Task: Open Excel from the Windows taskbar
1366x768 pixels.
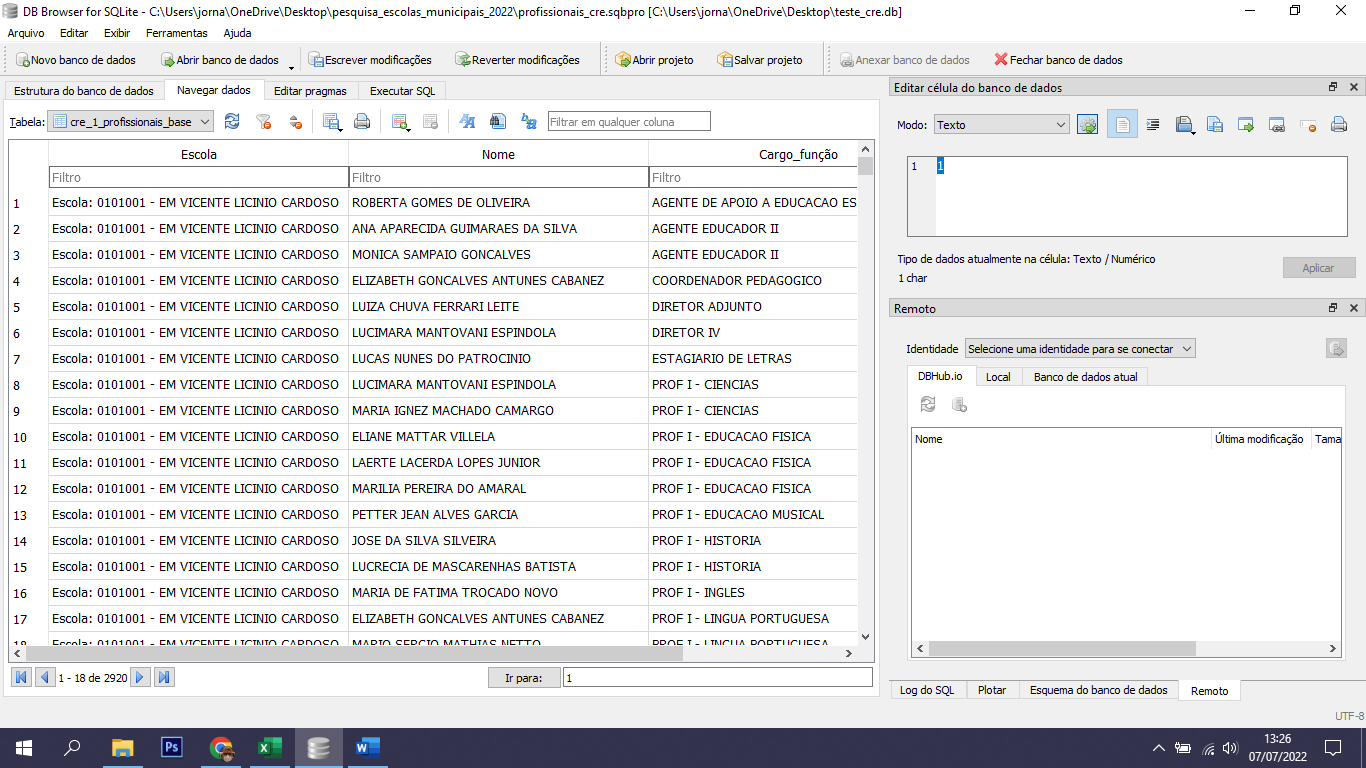Action: click(x=270, y=747)
